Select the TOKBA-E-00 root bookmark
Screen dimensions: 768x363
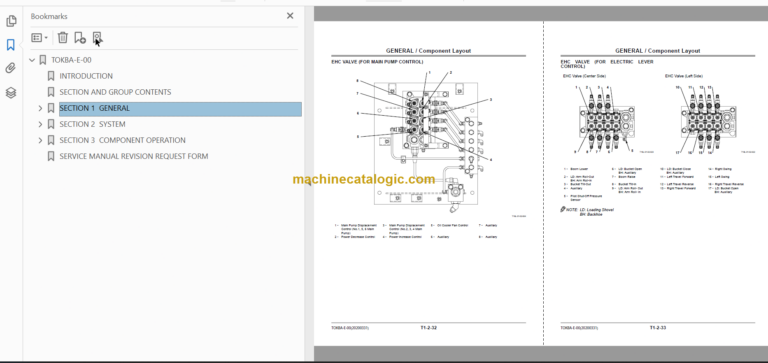click(71, 60)
